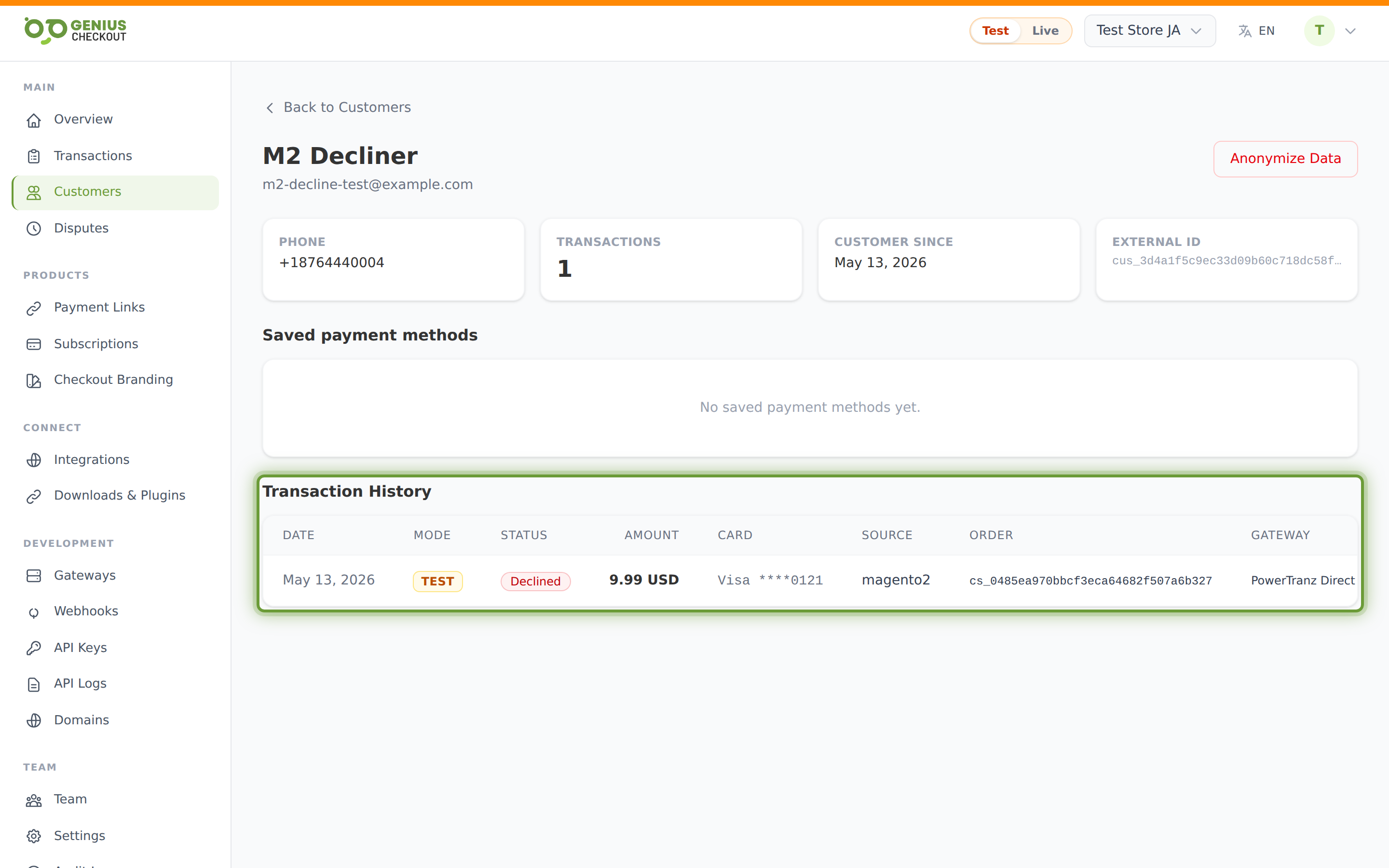Open Integrations page

tap(115, 459)
